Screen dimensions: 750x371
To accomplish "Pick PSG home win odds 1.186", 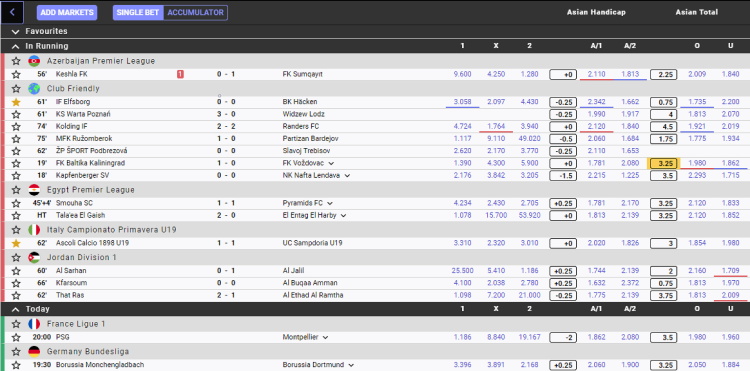I will pyautogui.click(x=462, y=337).
